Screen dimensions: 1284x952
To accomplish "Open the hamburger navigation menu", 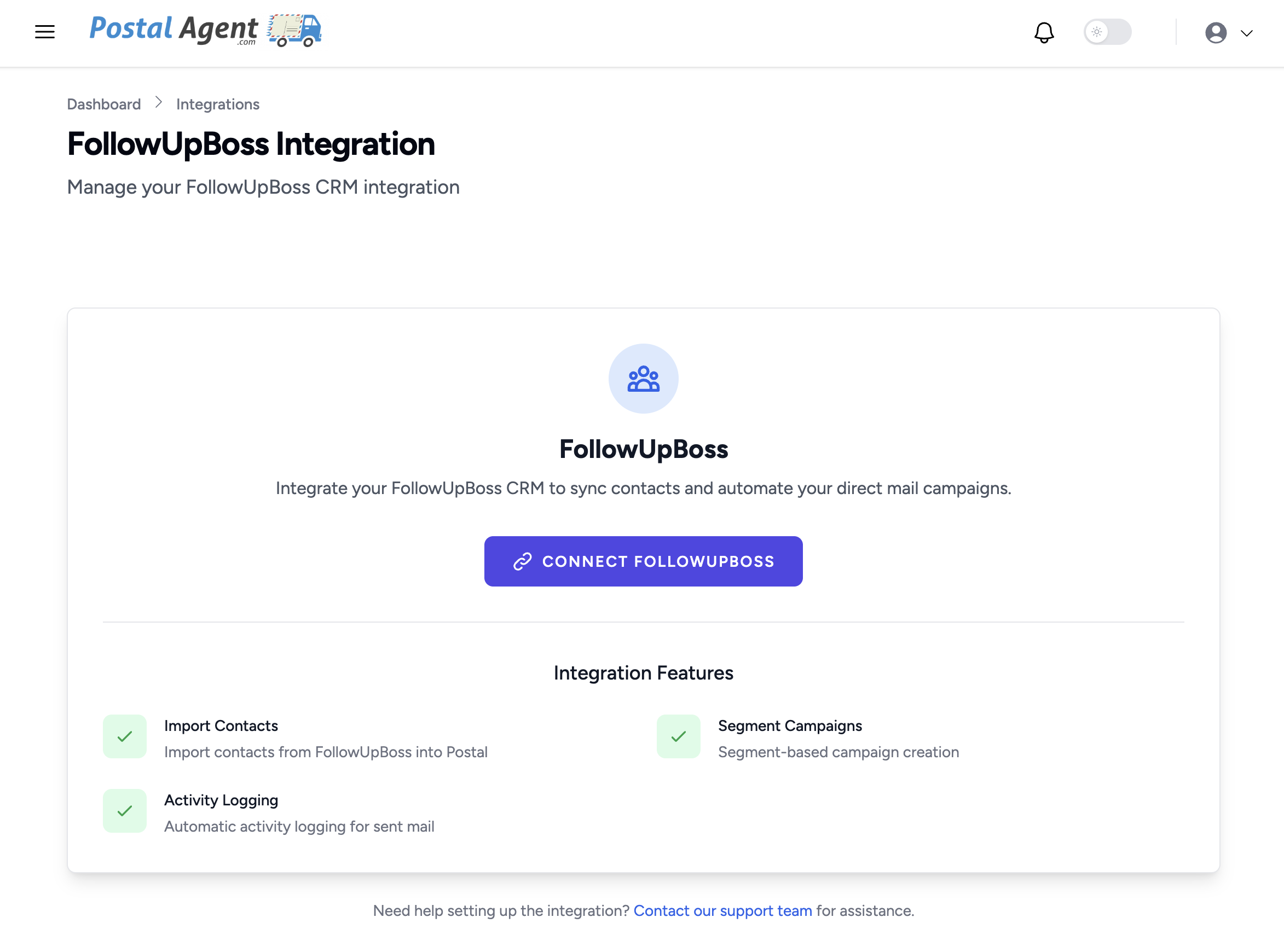I will 45,32.
